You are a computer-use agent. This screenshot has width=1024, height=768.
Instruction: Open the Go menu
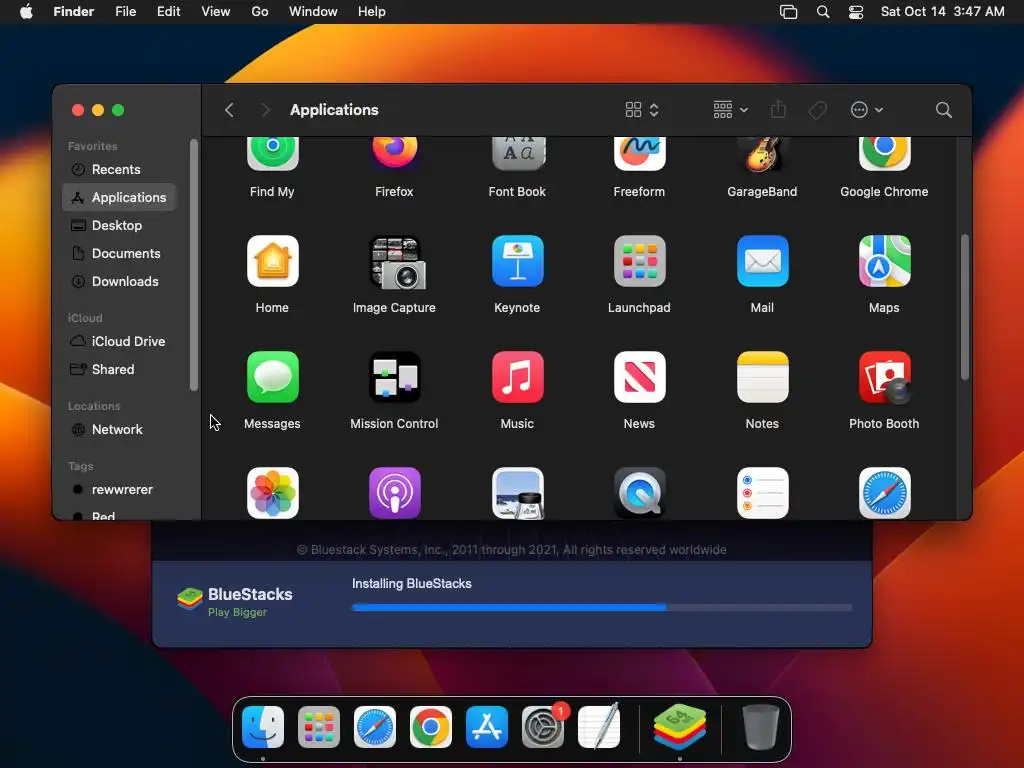260,12
